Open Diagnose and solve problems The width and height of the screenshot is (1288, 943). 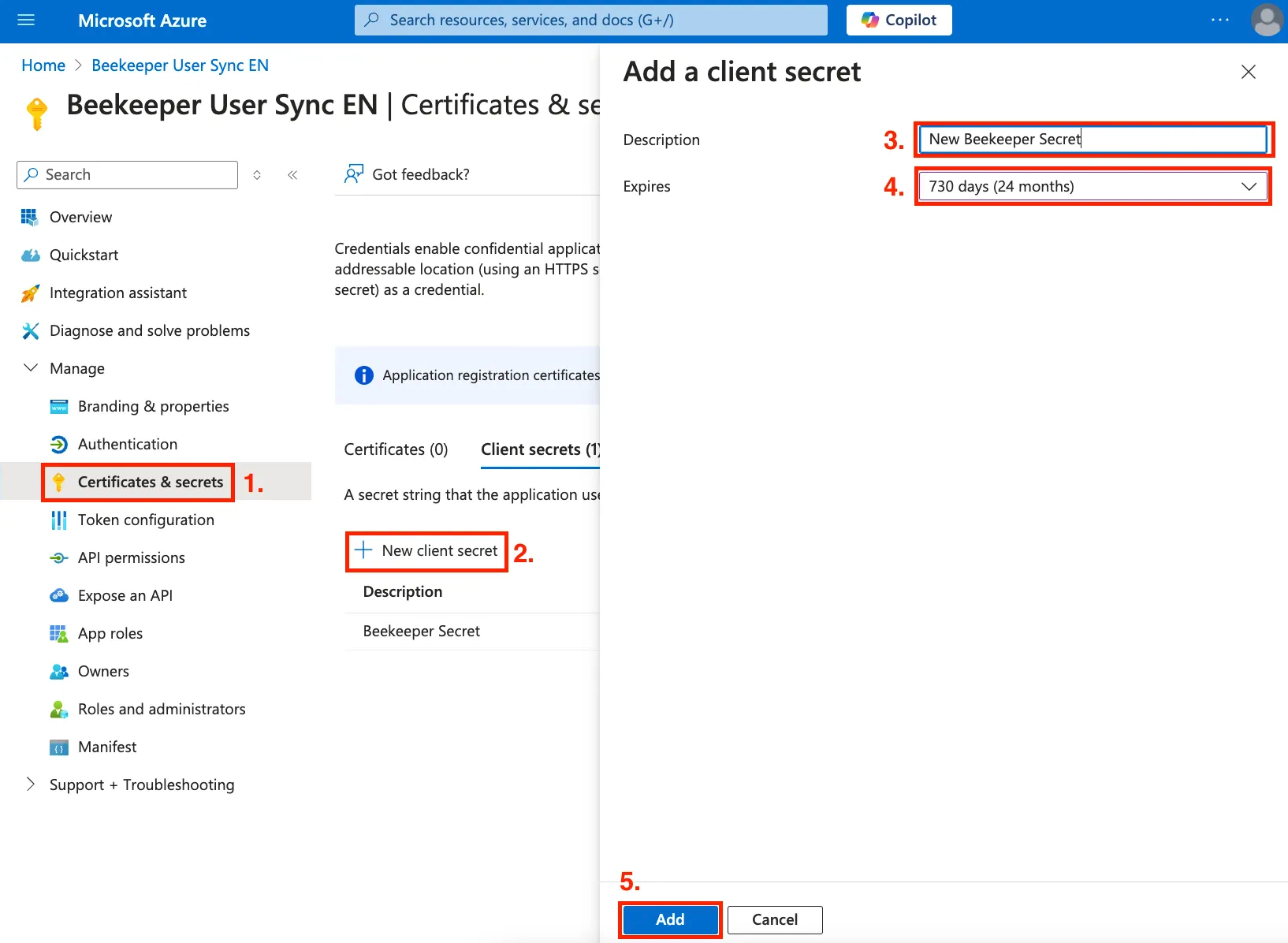[150, 331]
